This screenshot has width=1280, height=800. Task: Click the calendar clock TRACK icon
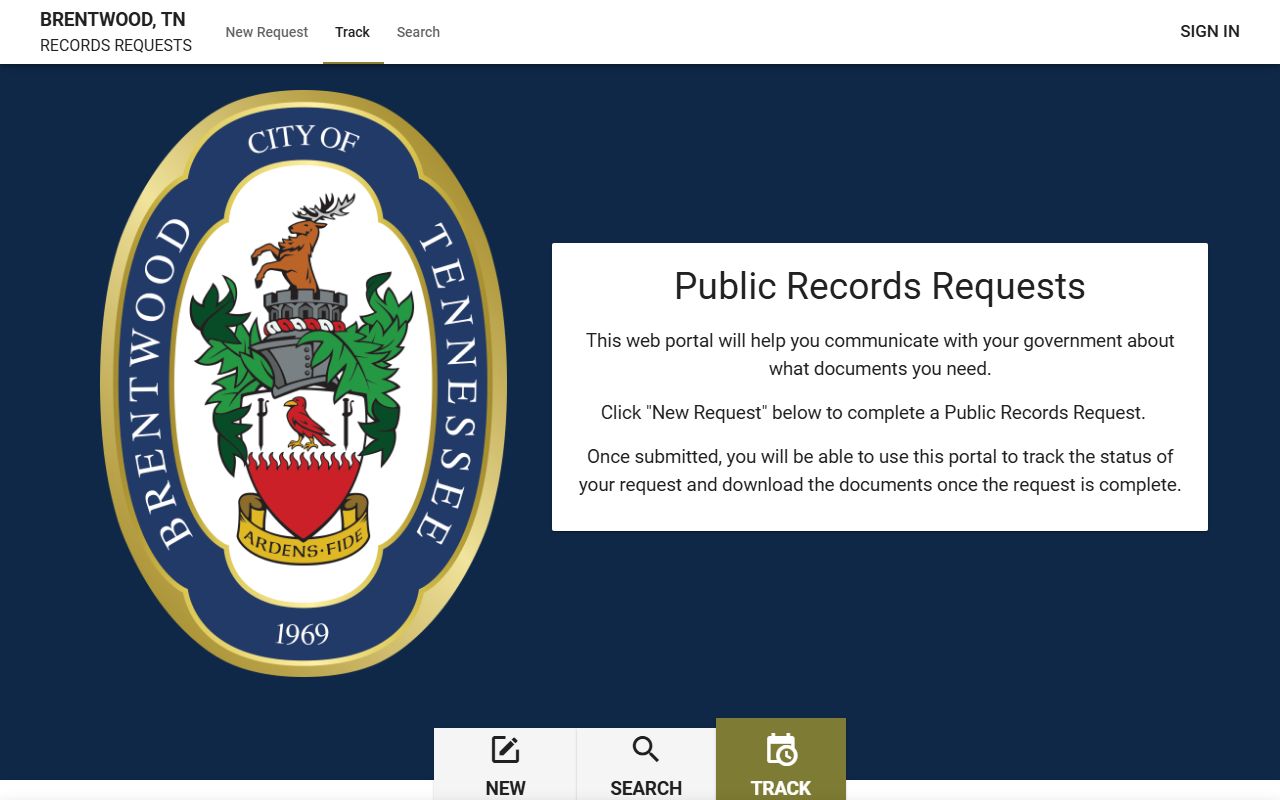[781, 750]
